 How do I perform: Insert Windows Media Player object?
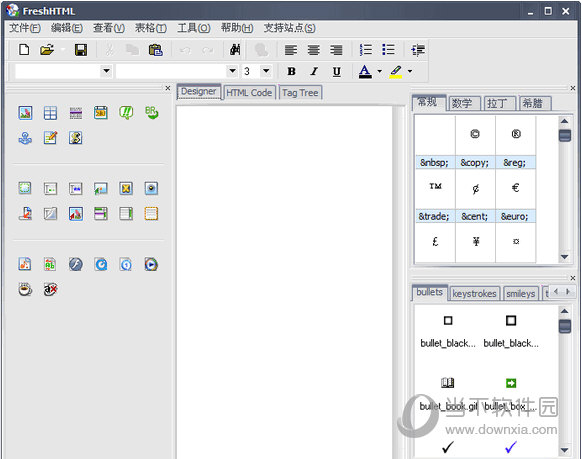[151, 264]
